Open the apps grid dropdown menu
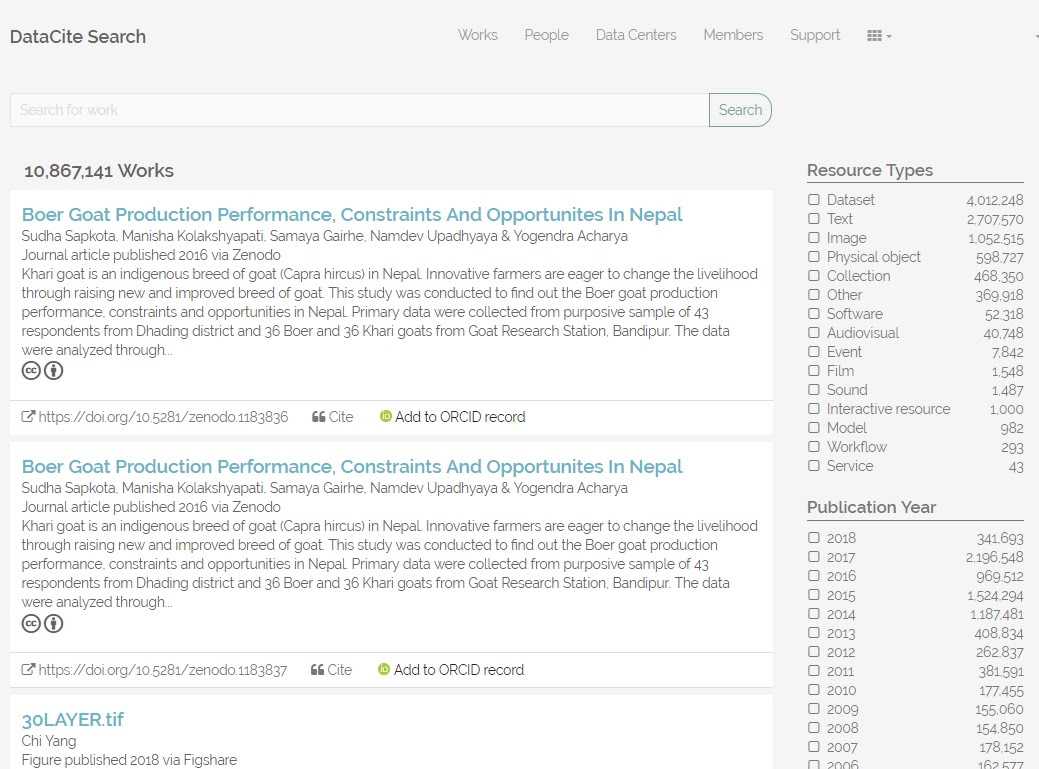The width and height of the screenshot is (1039, 769). [x=879, y=36]
